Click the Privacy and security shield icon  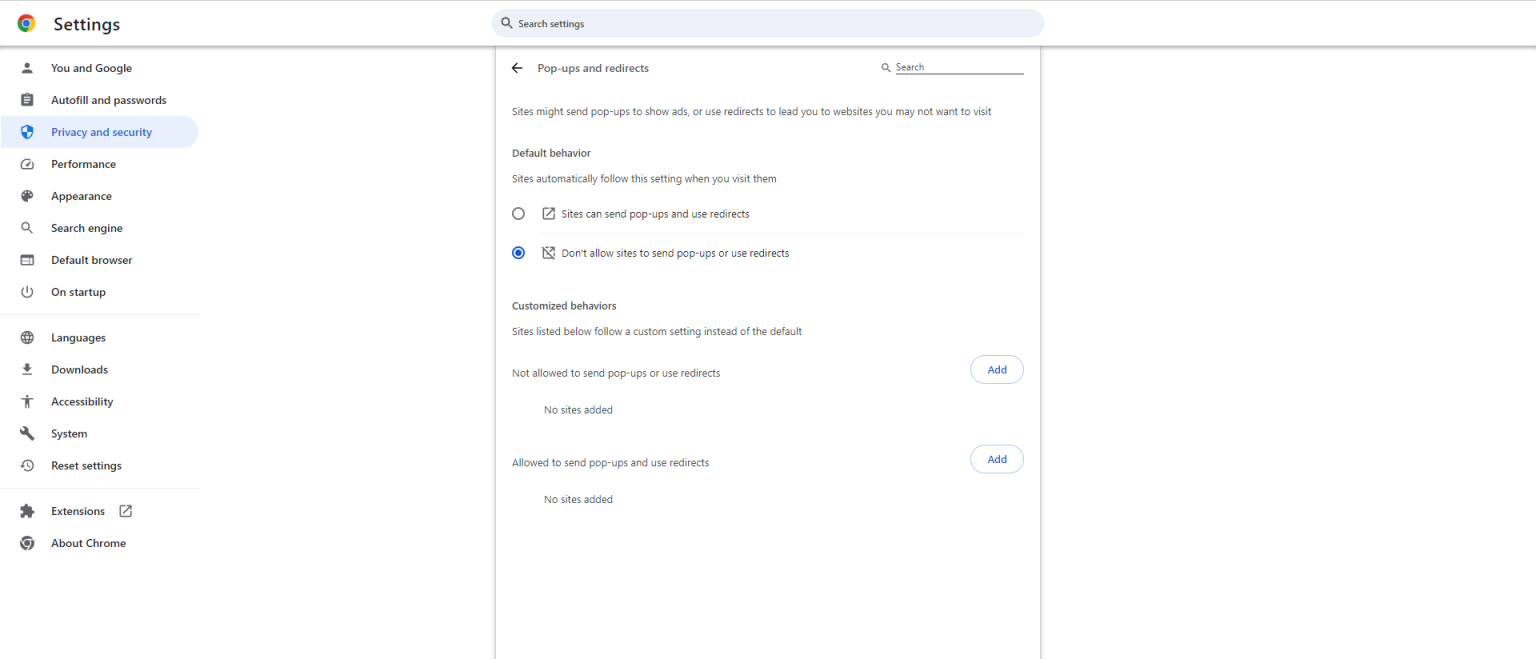coord(27,131)
